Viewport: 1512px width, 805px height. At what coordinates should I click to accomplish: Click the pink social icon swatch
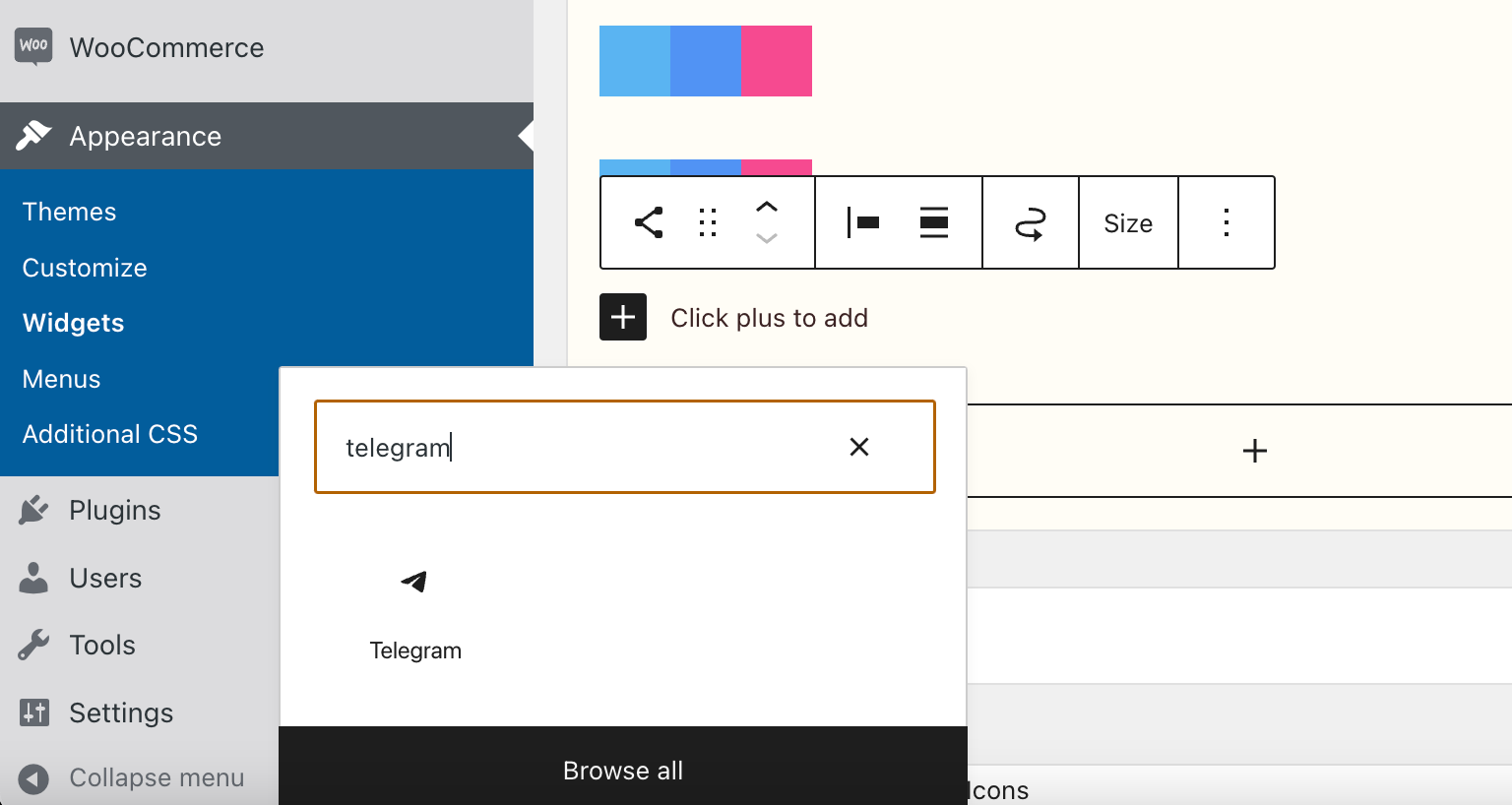777,61
